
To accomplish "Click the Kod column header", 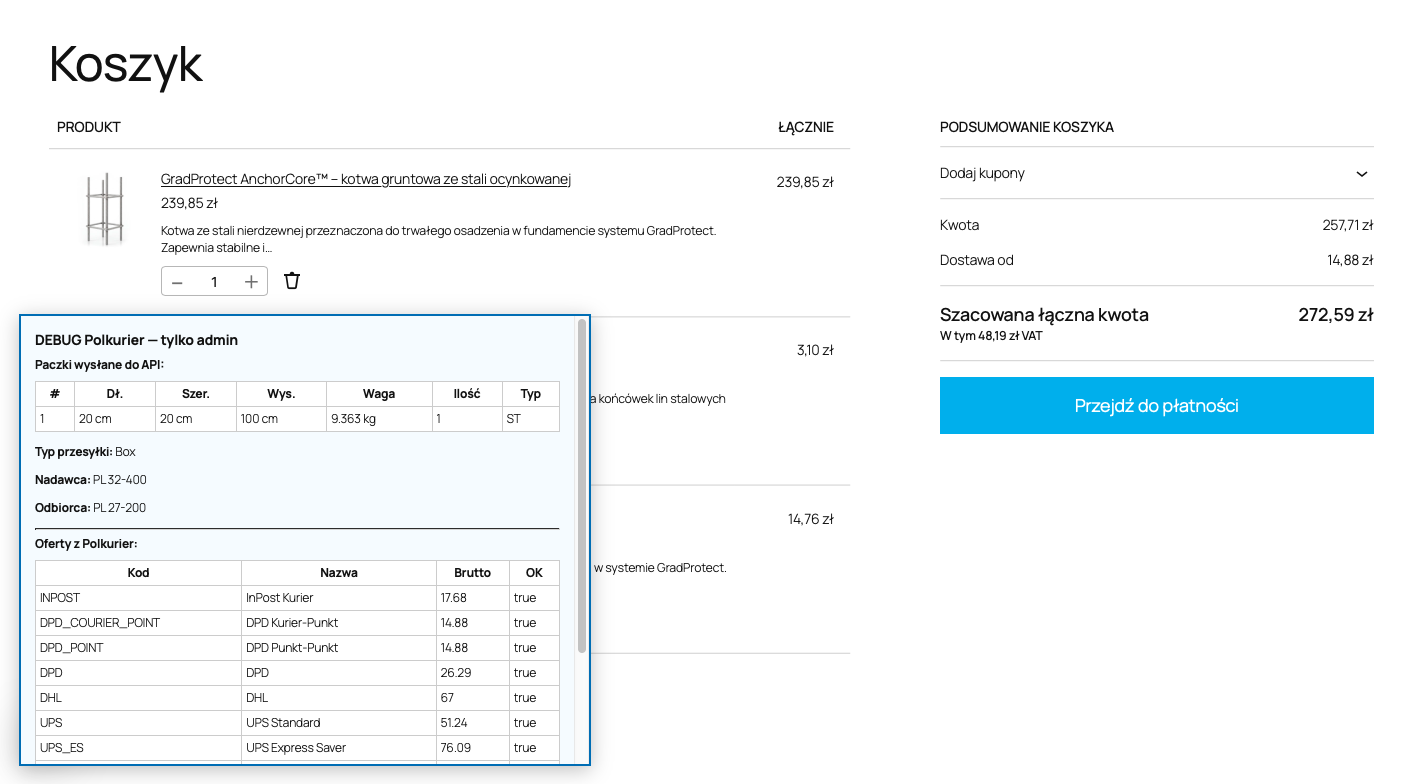I will (x=138, y=573).
